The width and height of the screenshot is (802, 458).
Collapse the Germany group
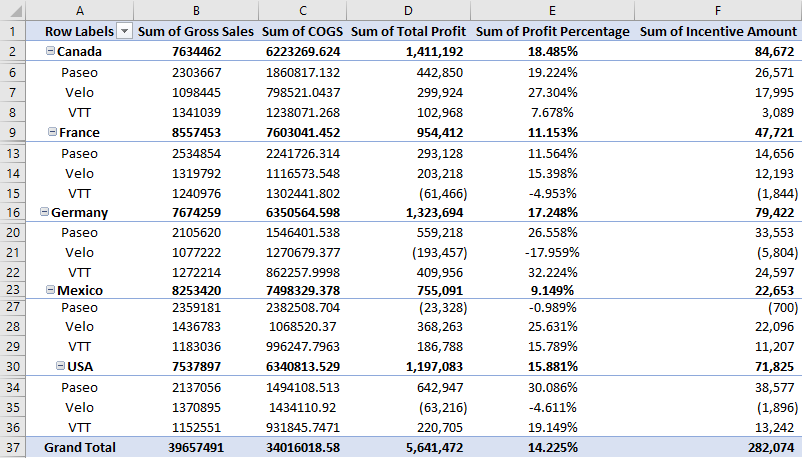[x=44, y=212]
